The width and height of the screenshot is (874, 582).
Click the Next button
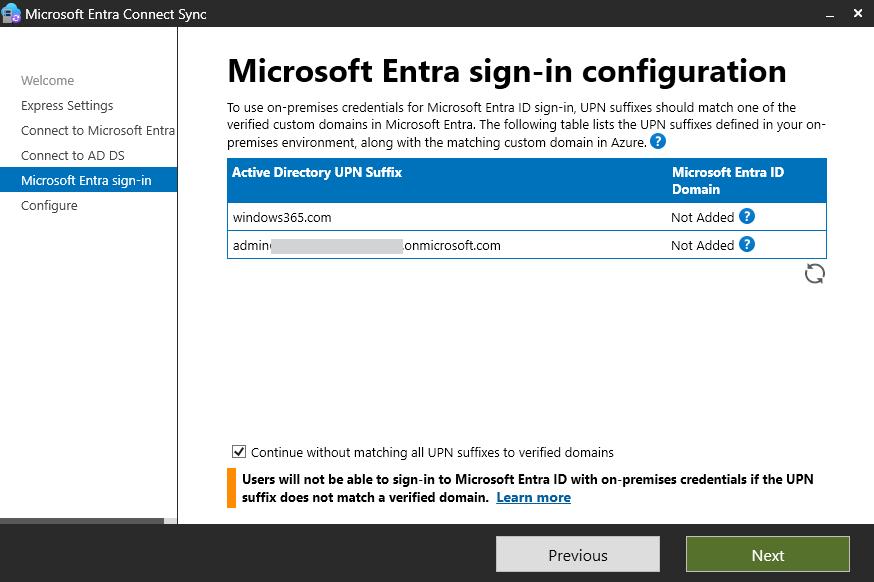coord(768,554)
